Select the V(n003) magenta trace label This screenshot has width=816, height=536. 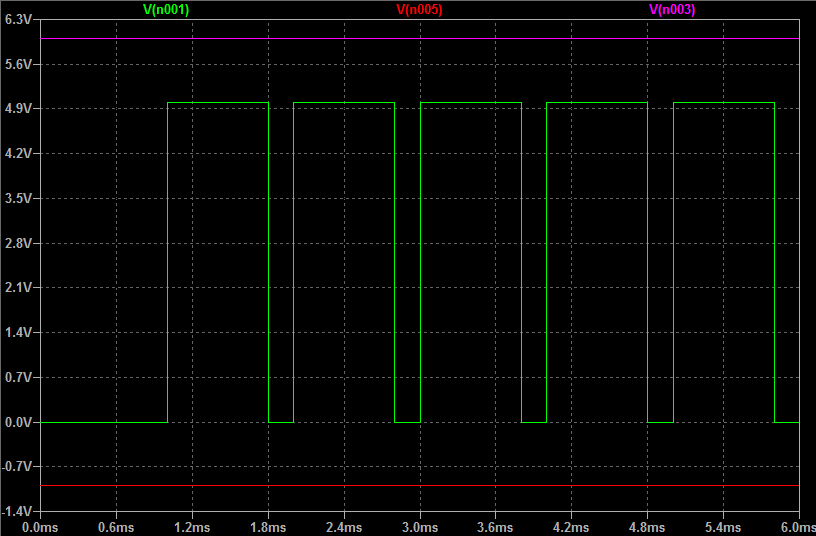tap(672, 9)
